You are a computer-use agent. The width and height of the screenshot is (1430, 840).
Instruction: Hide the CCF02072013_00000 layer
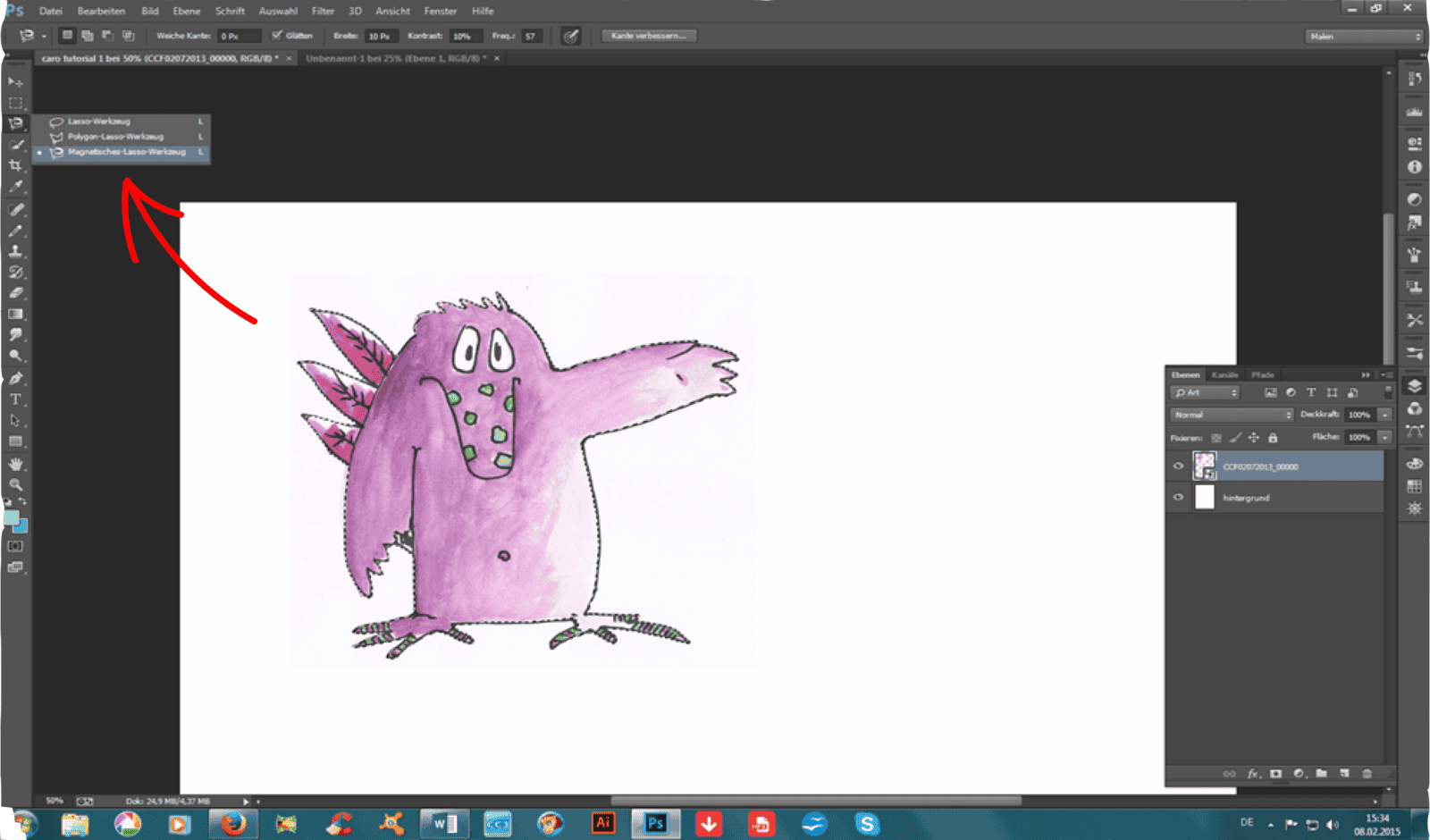click(1178, 466)
